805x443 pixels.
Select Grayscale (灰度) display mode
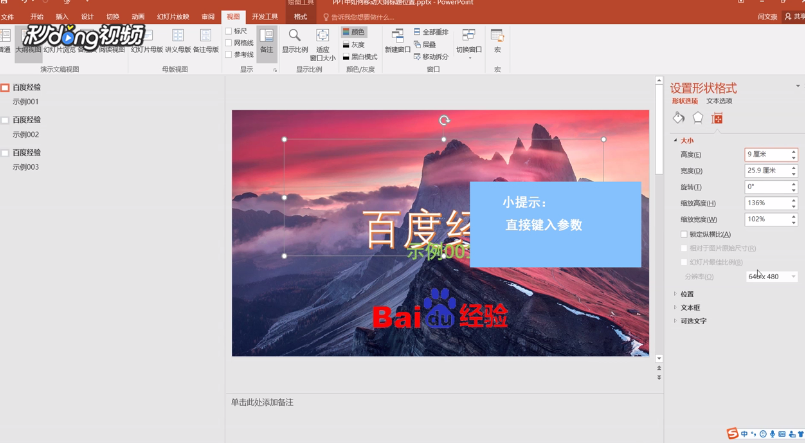click(354, 45)
